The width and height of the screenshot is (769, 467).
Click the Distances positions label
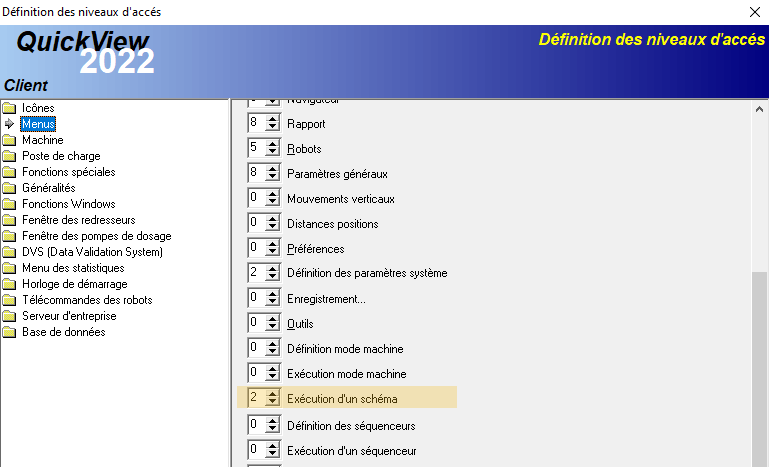[333, 224]
